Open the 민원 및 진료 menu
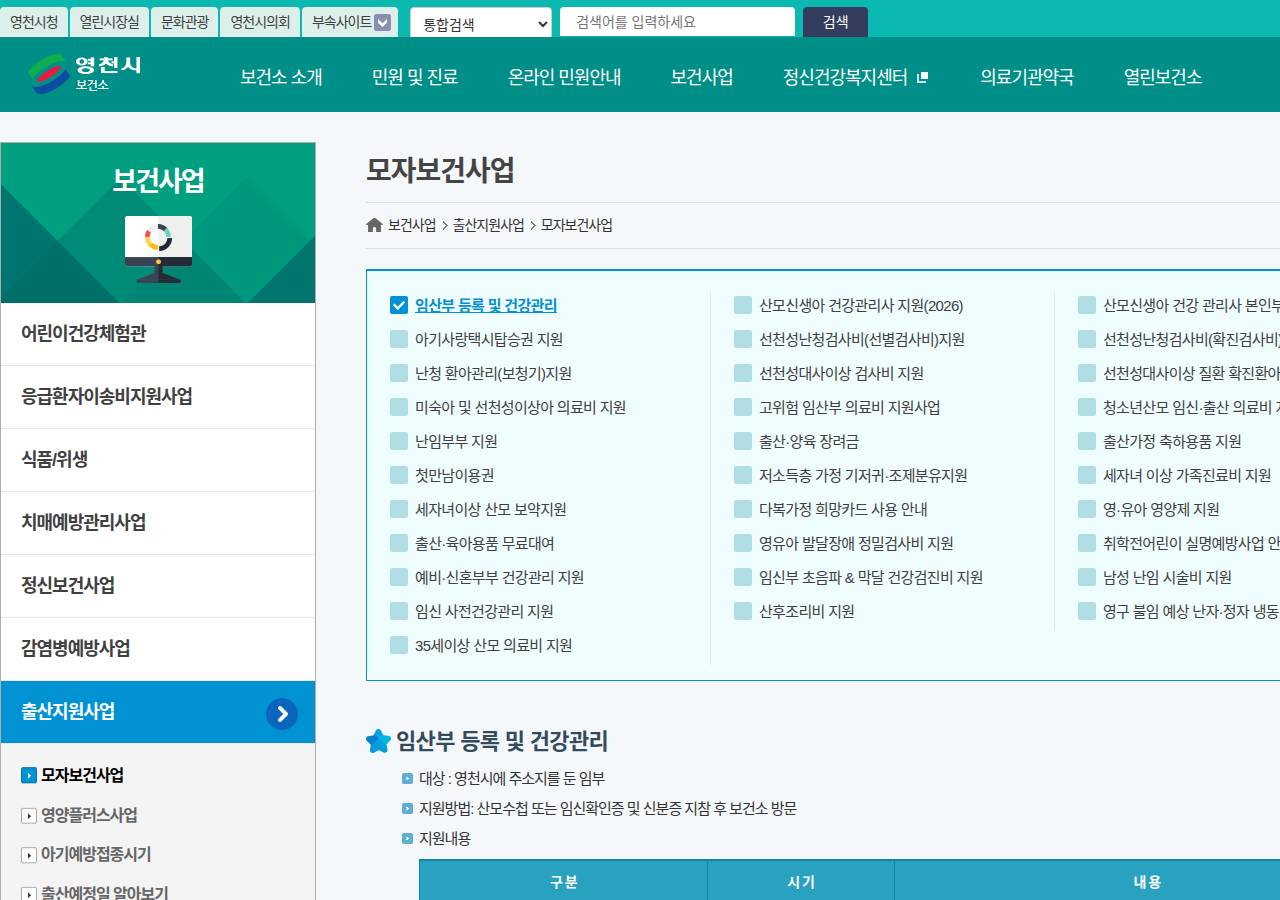 tap(415, 77)
